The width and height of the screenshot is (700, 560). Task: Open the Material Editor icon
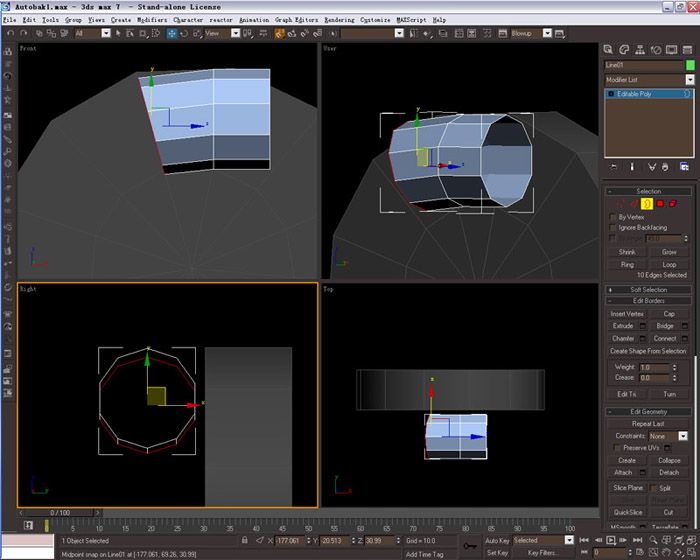tap(487, 33)
